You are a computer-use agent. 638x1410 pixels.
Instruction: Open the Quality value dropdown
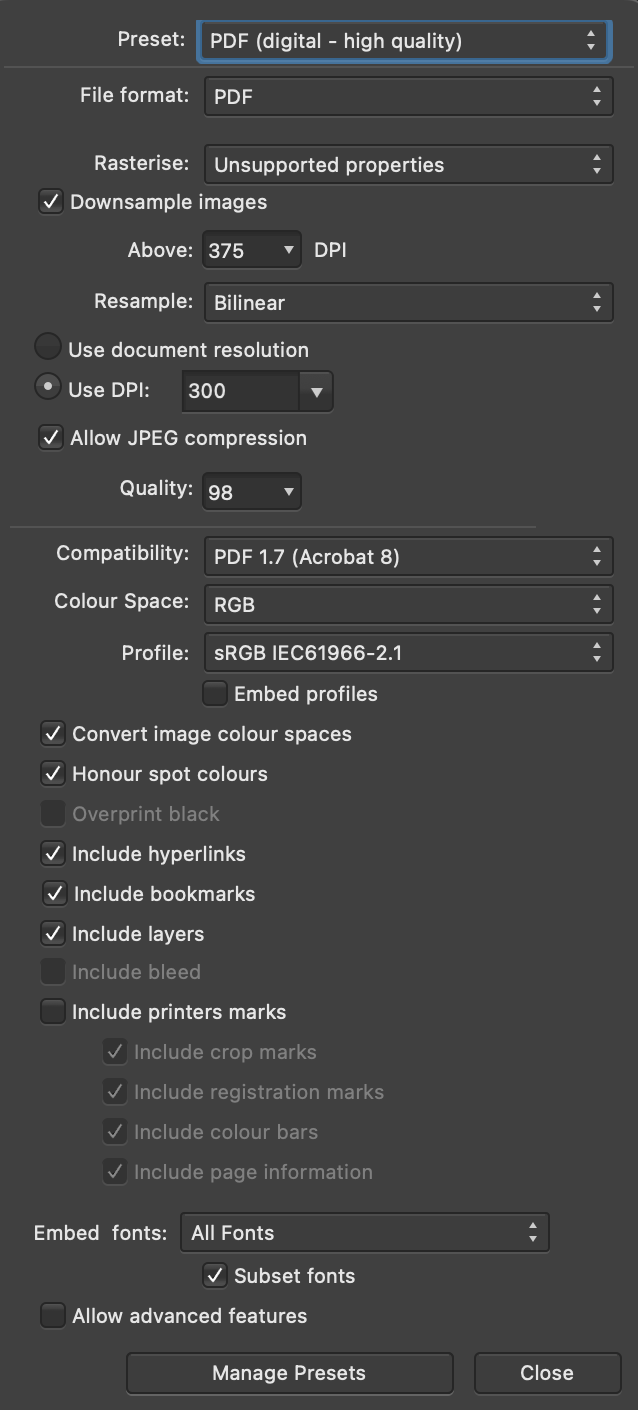(x=288, y=492)
